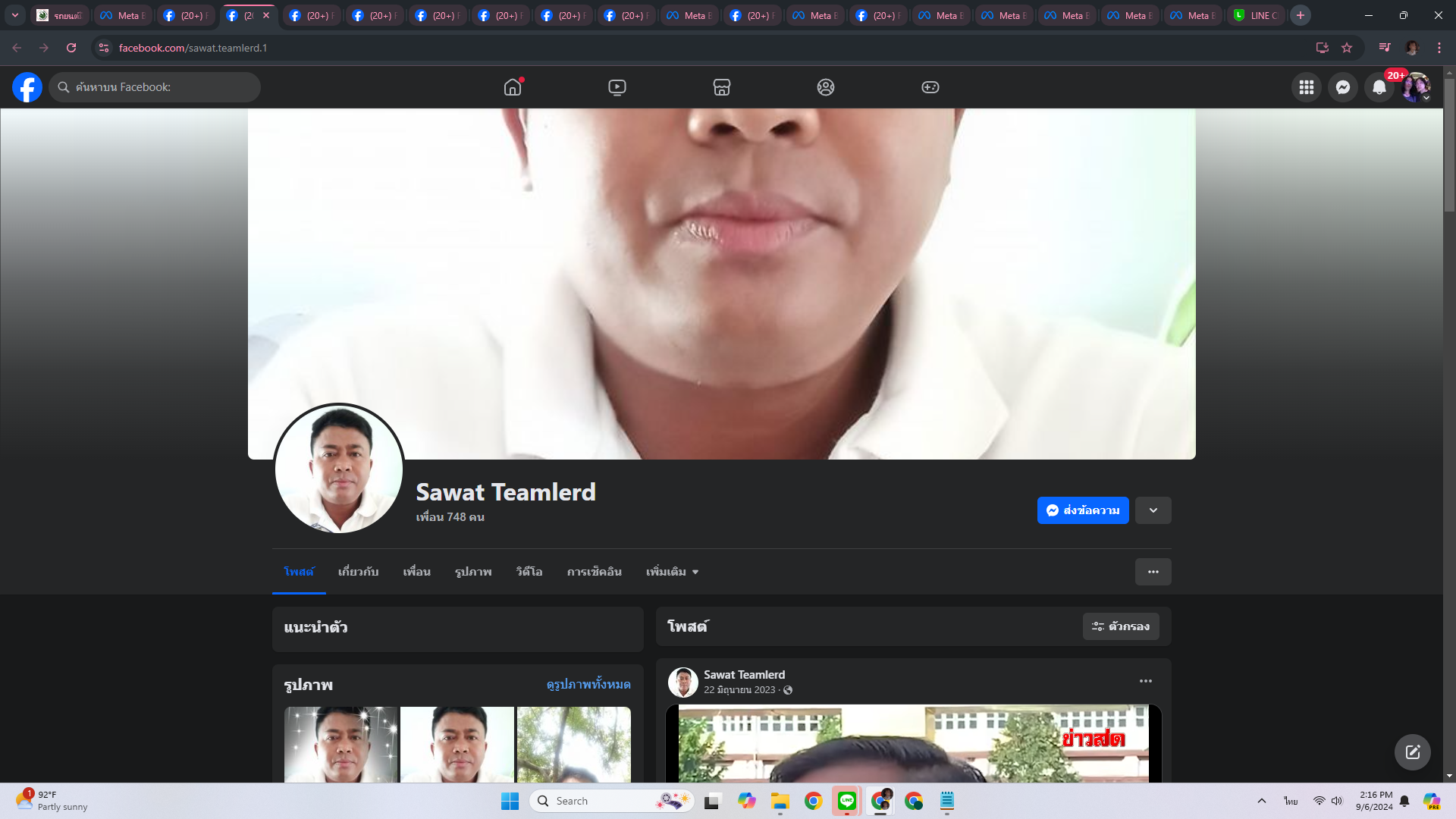Switch to the เกี่ยวกับ tab

point(358,572)
